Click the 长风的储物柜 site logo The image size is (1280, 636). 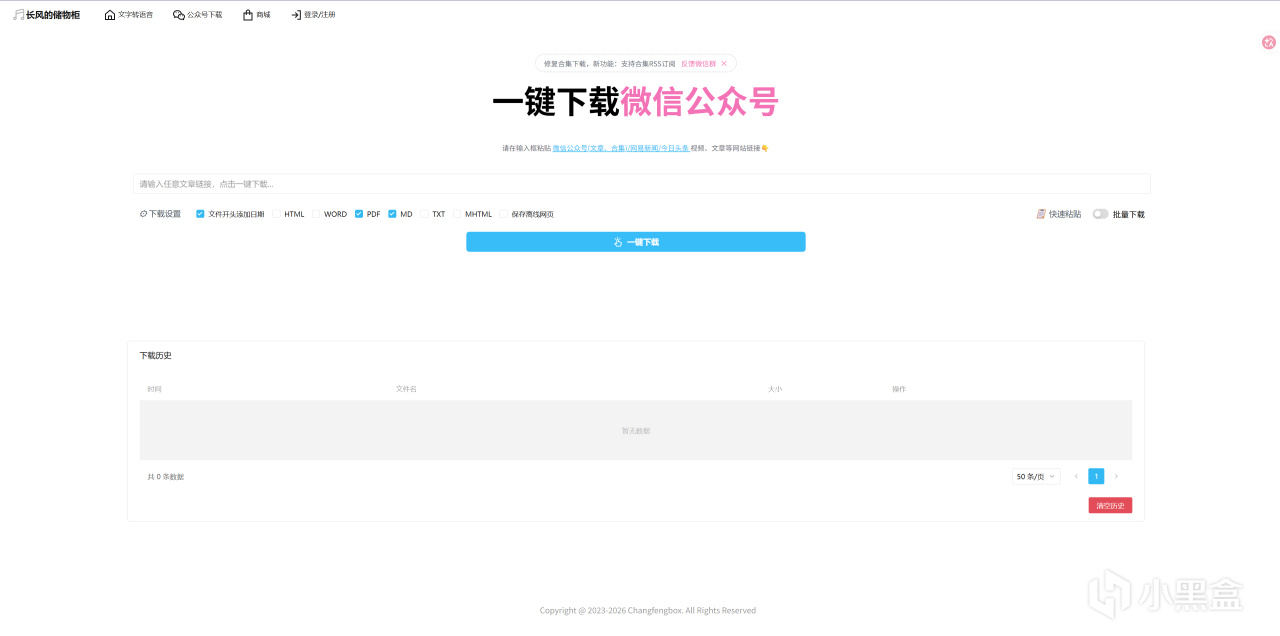pos(46,15)
